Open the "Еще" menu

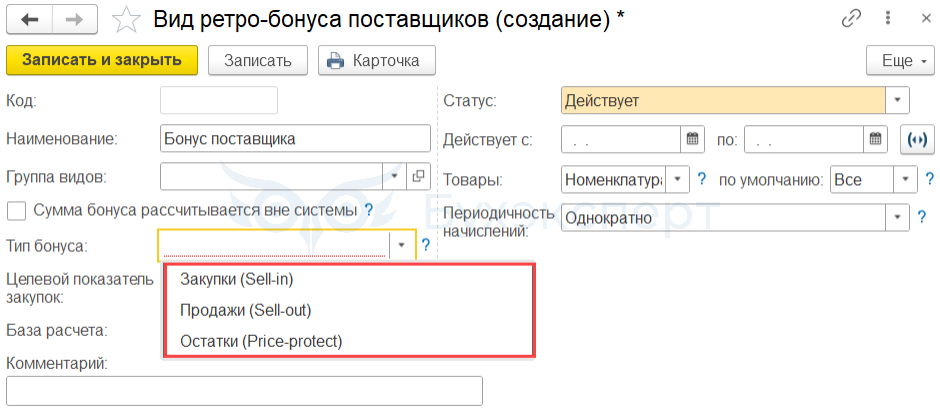coord(900,60)
